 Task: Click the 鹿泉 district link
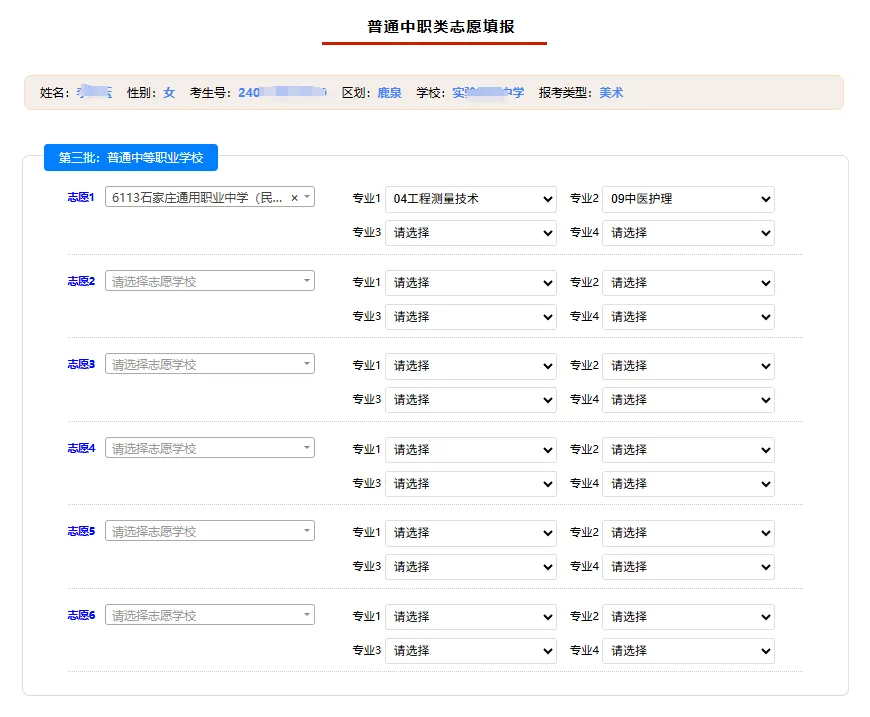pyautogui.click(x=390, y=93)
